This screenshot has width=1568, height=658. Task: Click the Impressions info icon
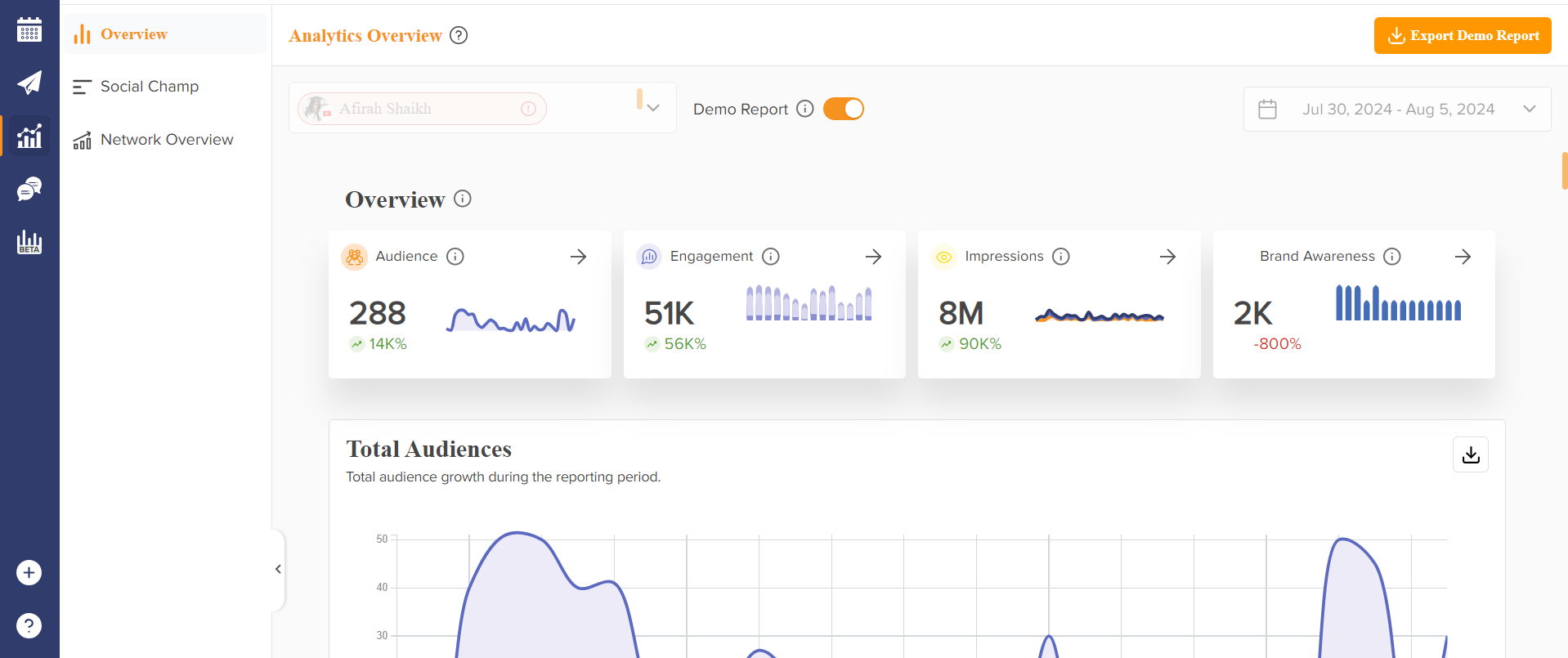click(x=1061, y=257)
